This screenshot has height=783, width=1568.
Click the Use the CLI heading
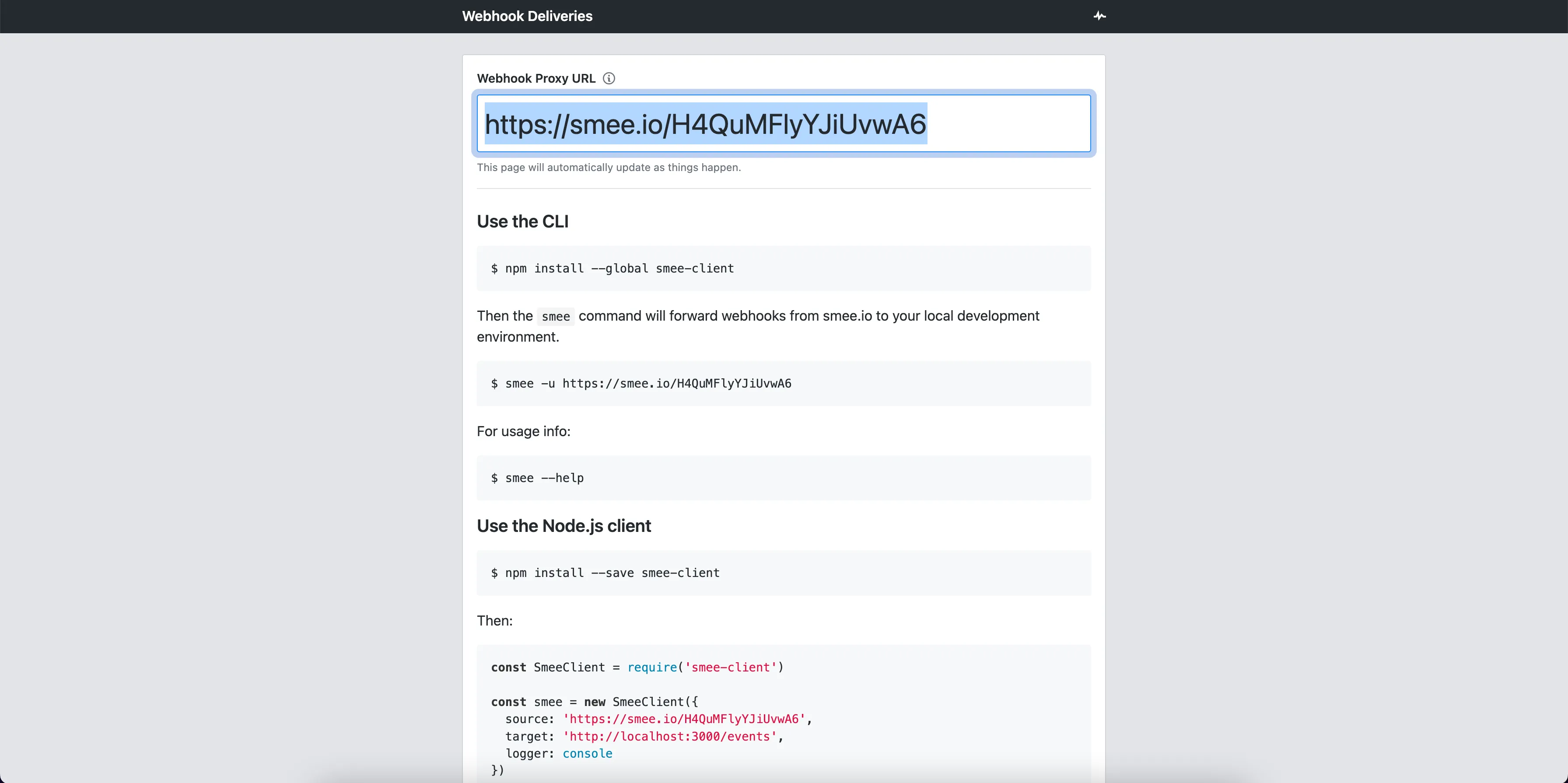(522, 221)
